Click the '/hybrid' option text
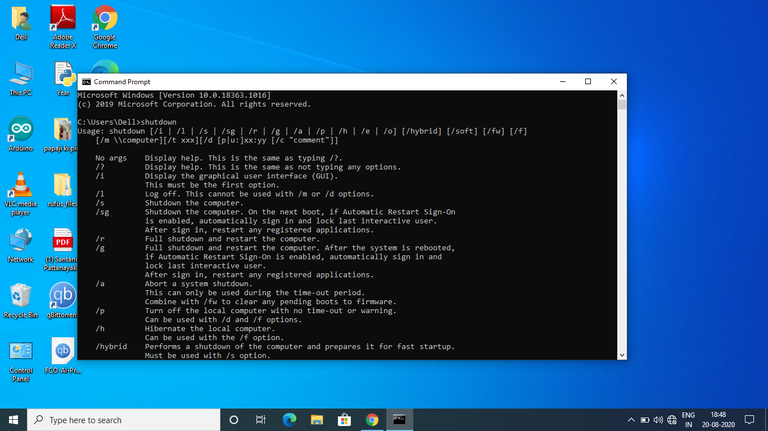Image resolution: width=768 pixels, height=431 pixels. point(111,346)
